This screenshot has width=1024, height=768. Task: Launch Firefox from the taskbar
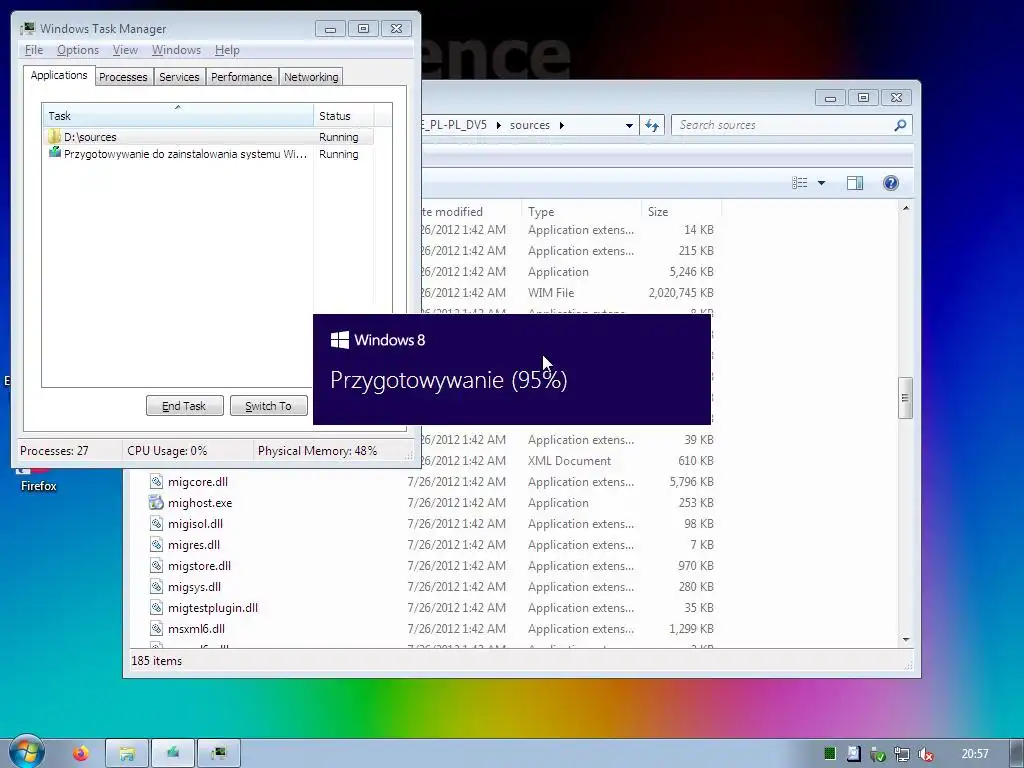(81, 754)
